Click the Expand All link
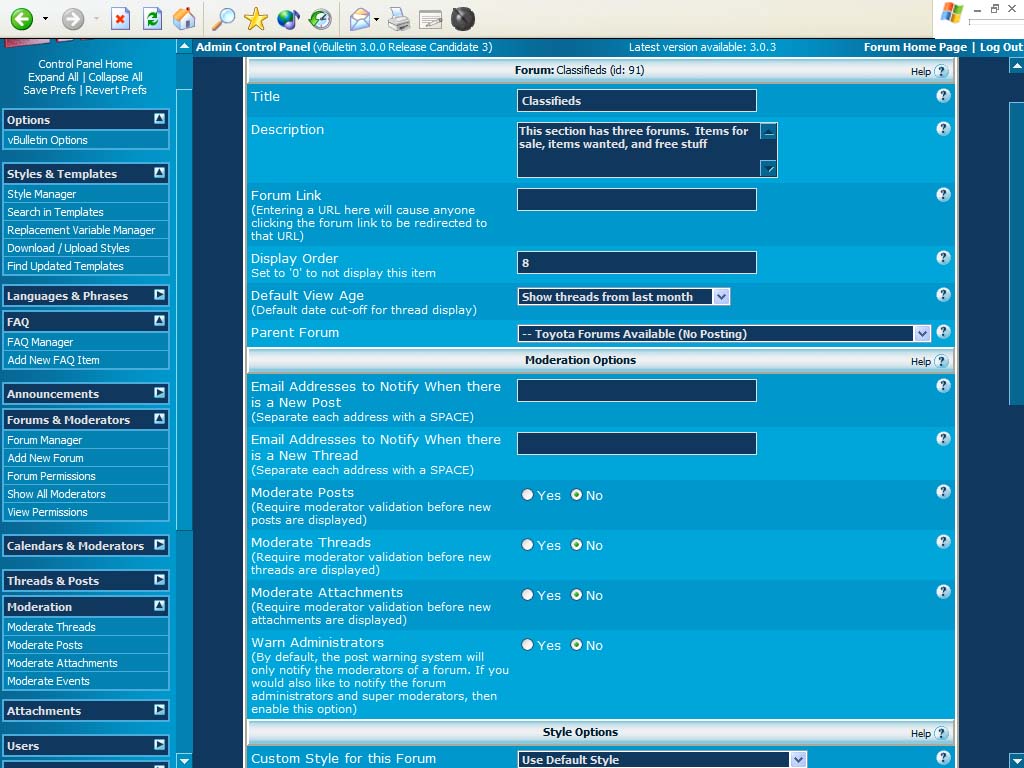This screenshot has height=768, width=1024. (x=53, y=77)
